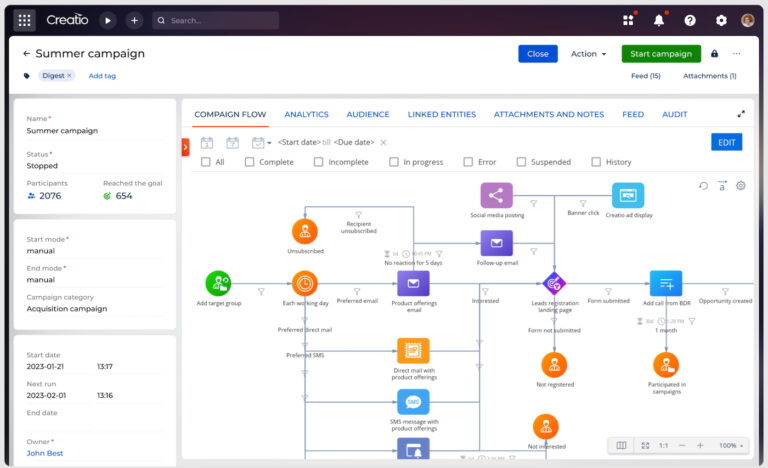
Task: Open the system settings gear in top bar
Action: coord(721,20)
